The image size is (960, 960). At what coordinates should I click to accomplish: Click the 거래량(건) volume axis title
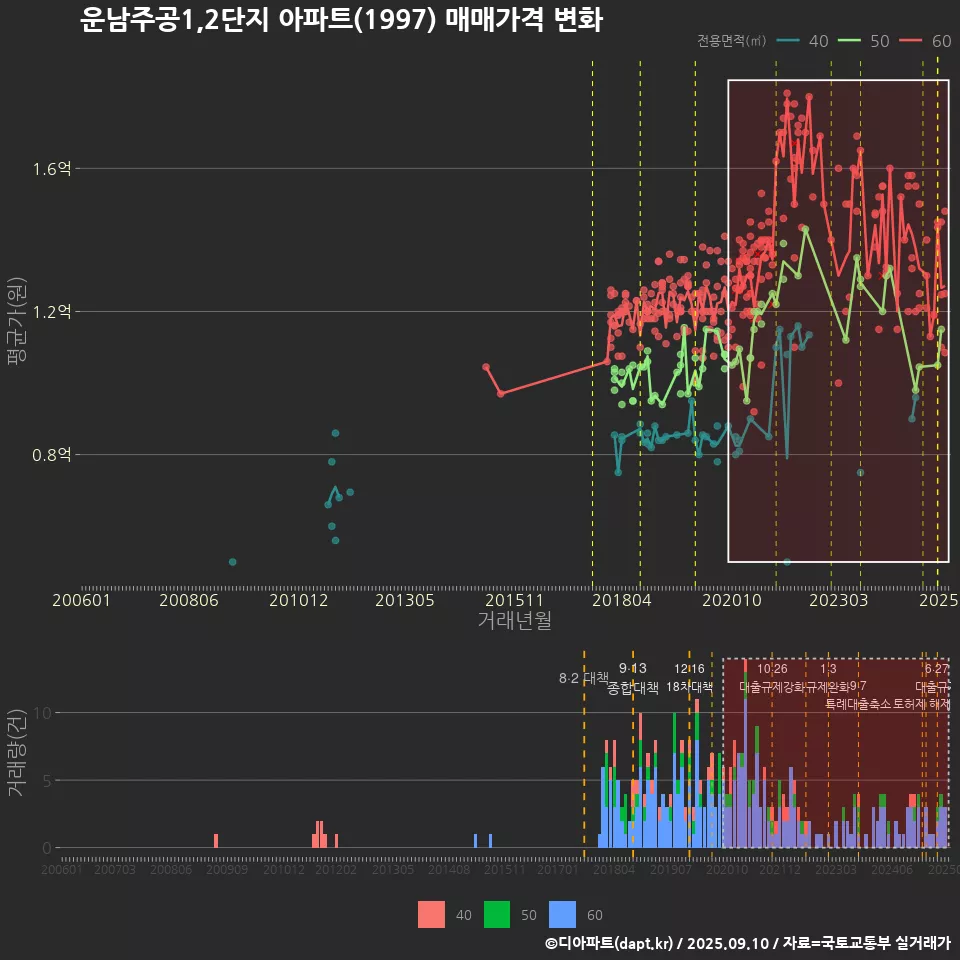[x=16, y=752]
